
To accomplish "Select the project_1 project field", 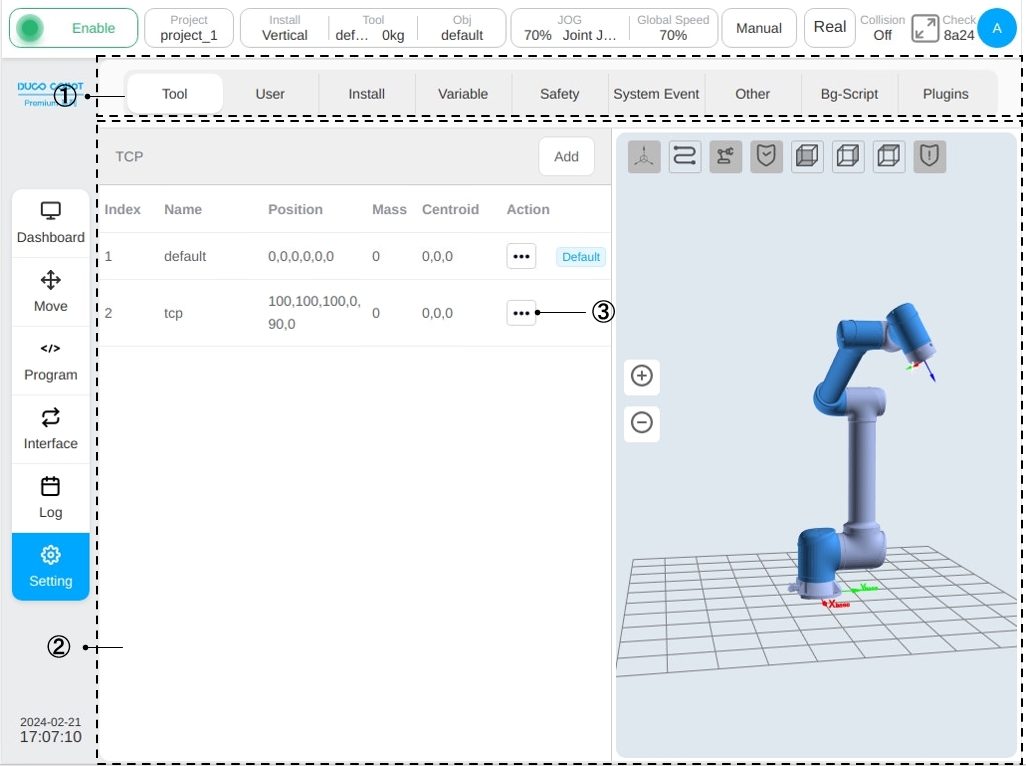I will click(188, 28).
